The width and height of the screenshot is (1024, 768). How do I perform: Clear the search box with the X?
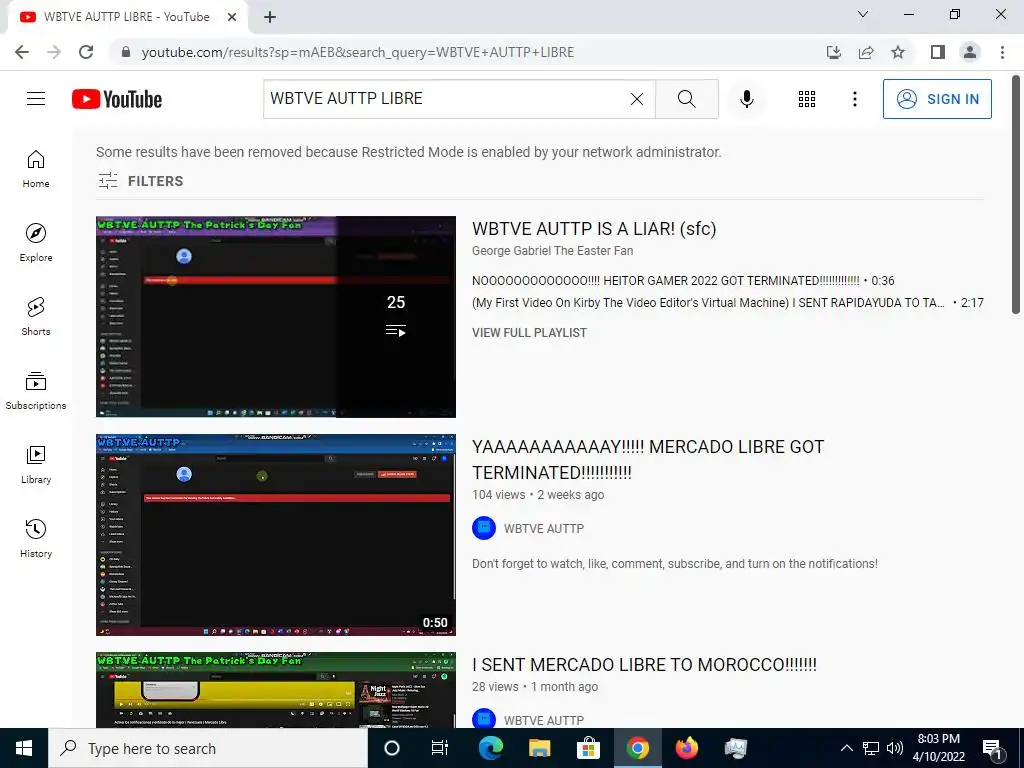[x=637, y=99]
